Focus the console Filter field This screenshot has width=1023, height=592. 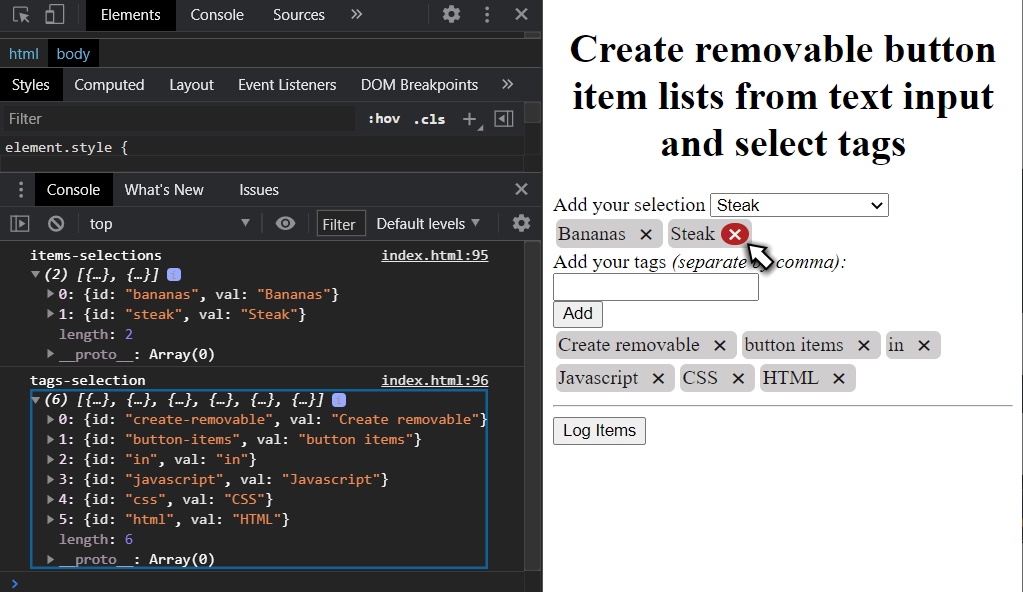pyautogui.click(x=341, y=224)
